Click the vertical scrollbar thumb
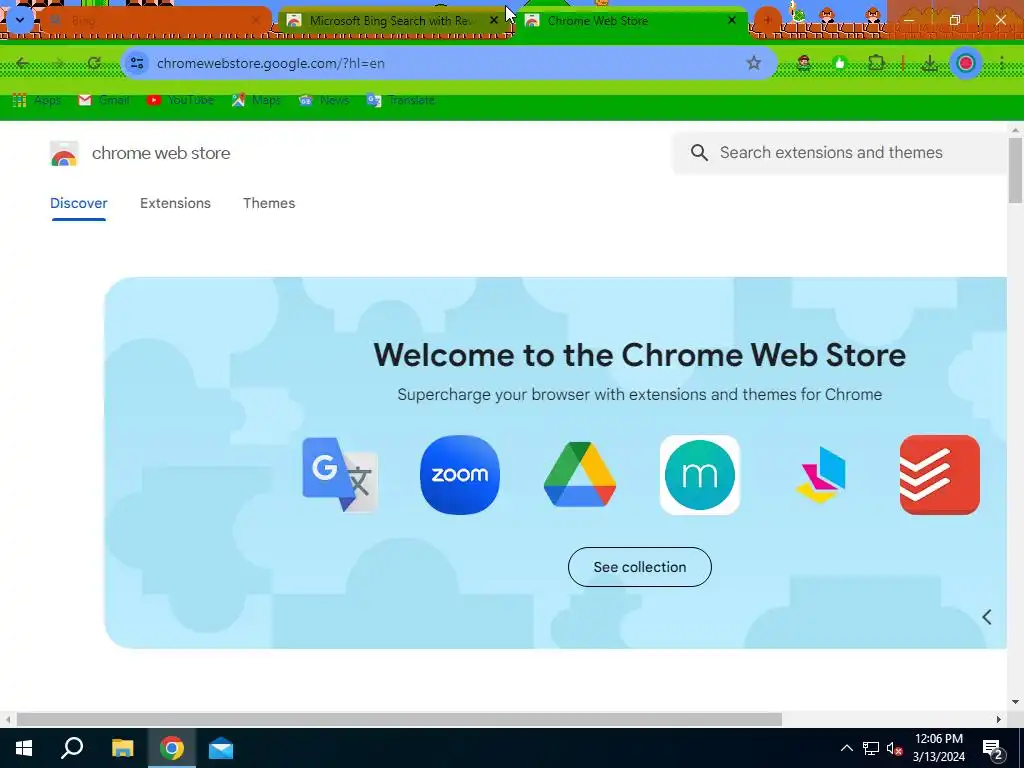 coord(1014,170)
